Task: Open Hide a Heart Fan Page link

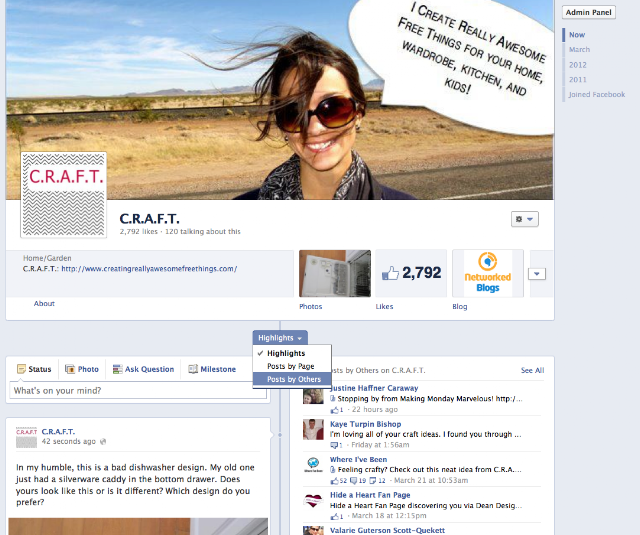Action: pyautogui.click(x=370, y=495)
